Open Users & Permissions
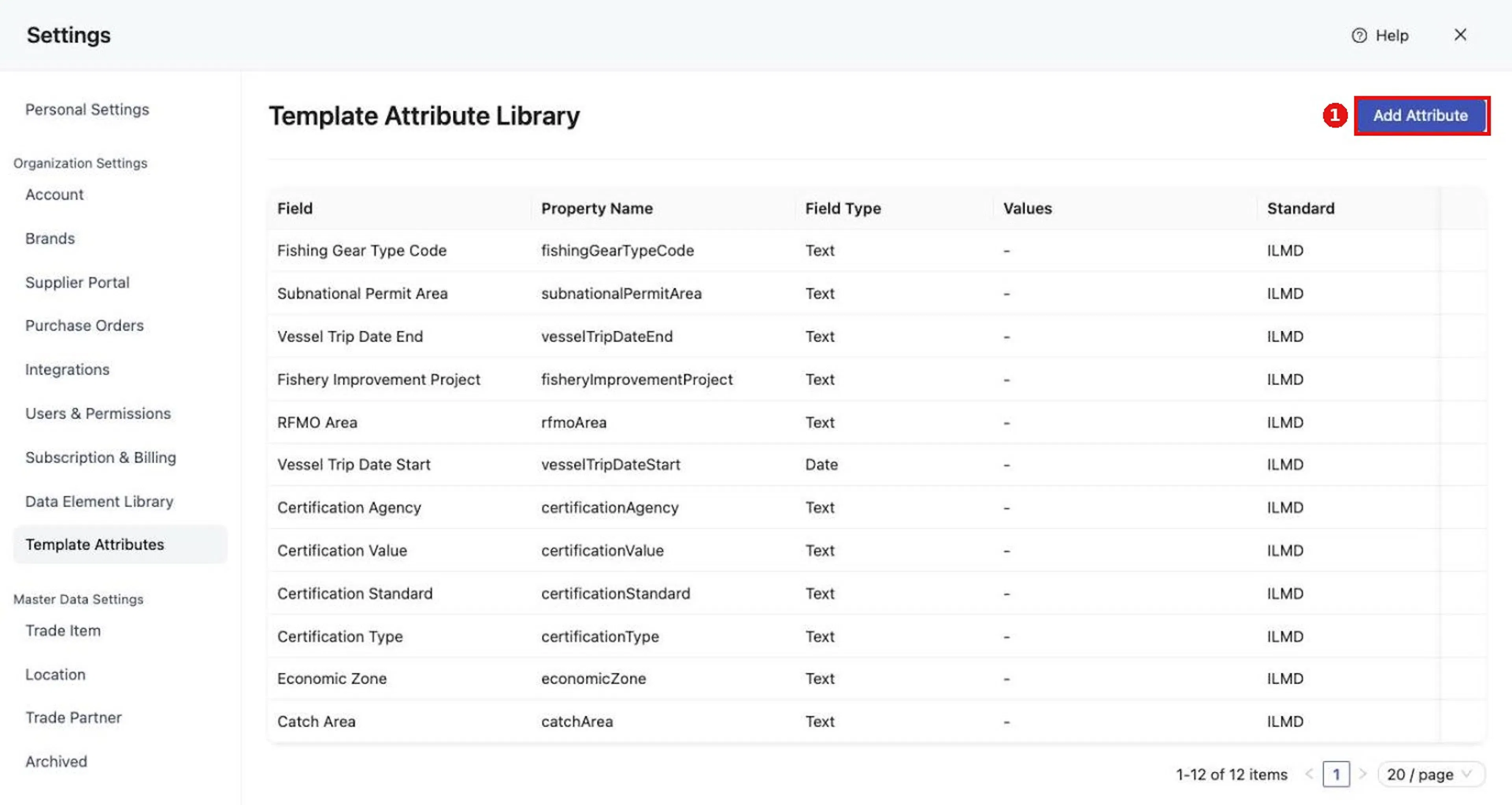Screen dimensions: 1512x805 coord(98,414)
